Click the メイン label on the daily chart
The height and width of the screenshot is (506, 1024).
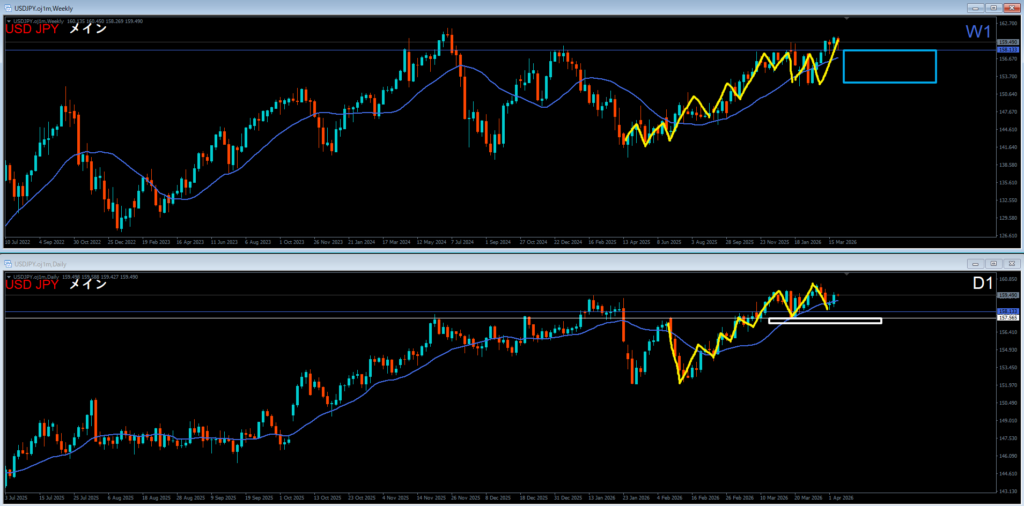pyautogui.click(x=88, y=285)
